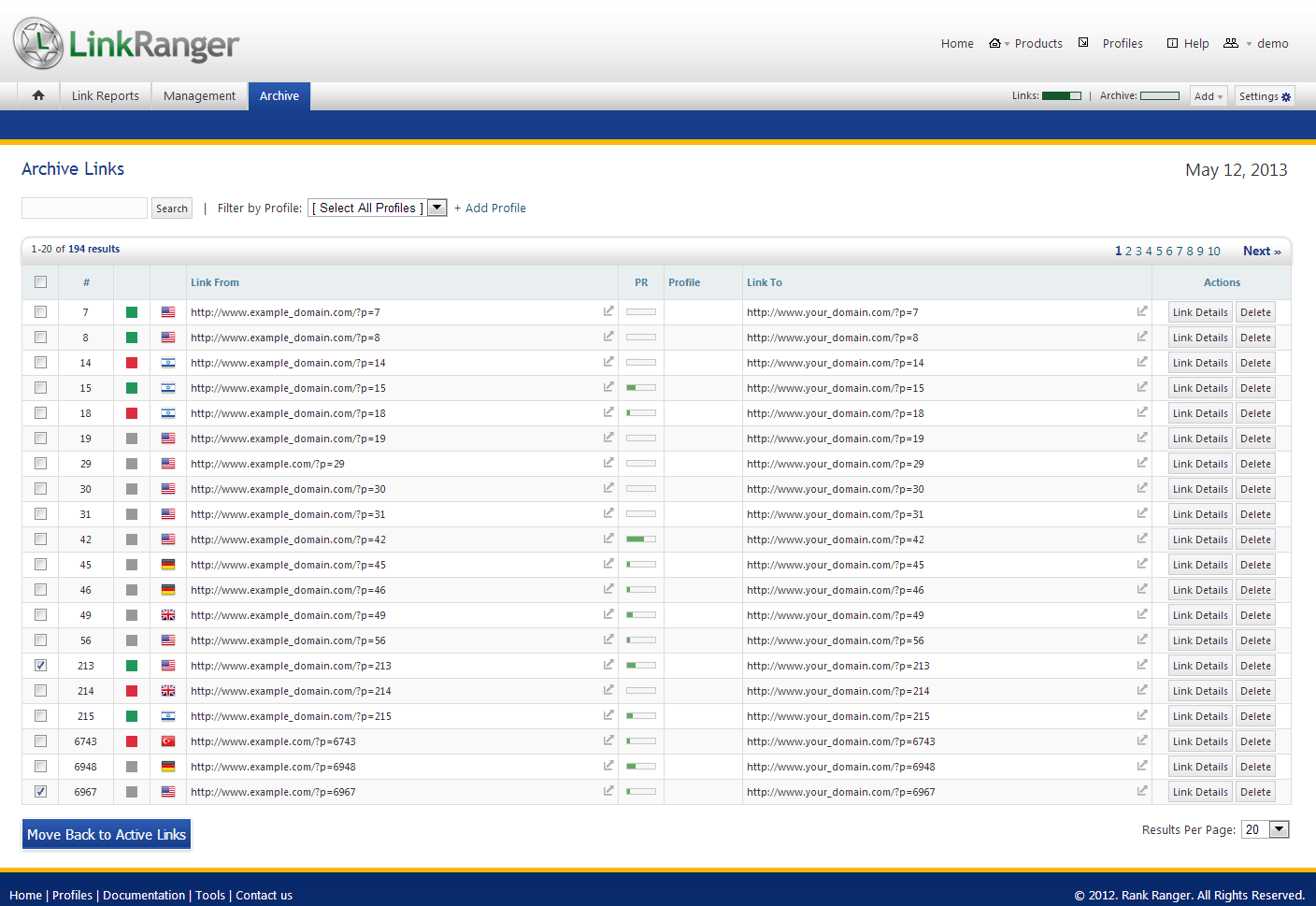Go to the Next results page
The width and height of the screenshot is (1316, 906).
pyautogui.click(x=1261, y=252)
